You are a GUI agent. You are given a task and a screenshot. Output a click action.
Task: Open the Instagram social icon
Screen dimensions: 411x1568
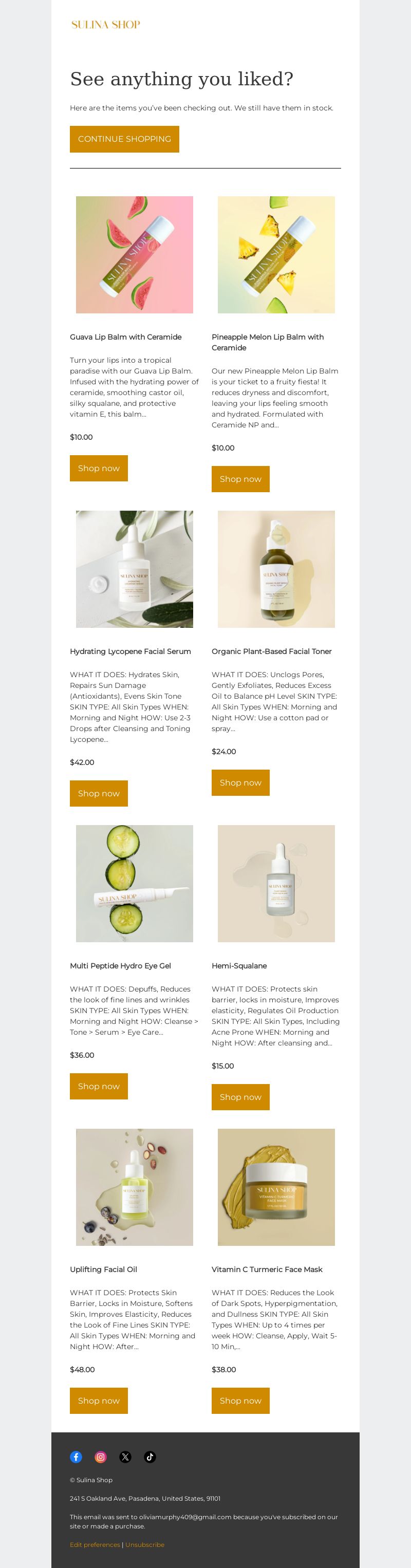[101, 1457]
